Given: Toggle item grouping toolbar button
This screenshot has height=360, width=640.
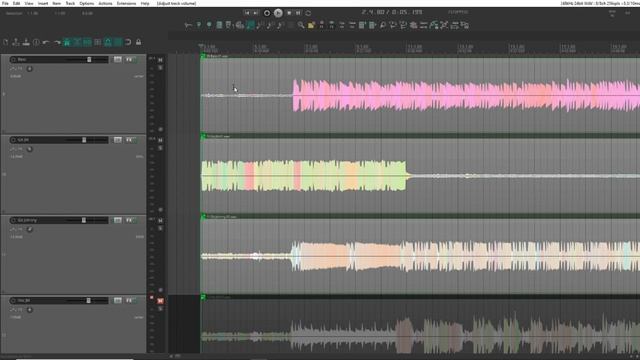Looking at the screenshot, I should click(x=87, y=42).
